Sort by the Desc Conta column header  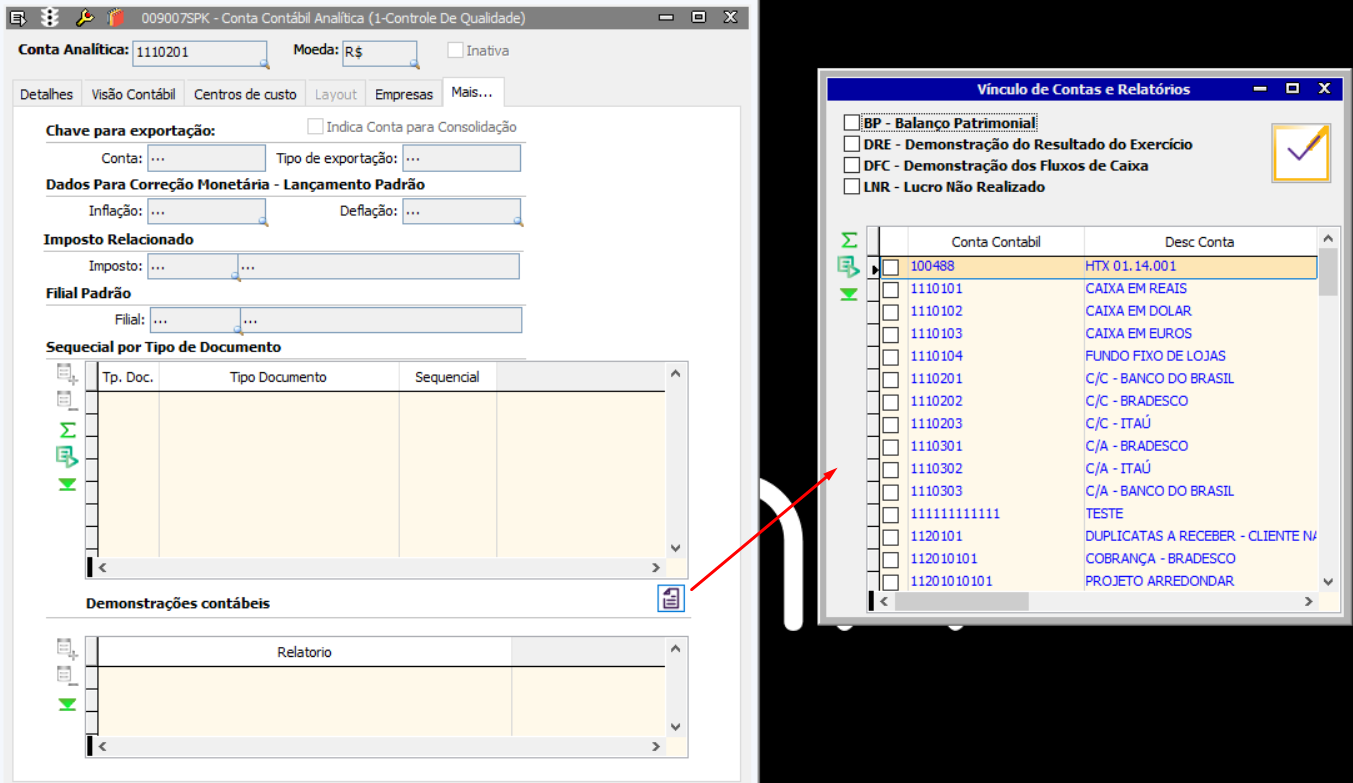tap(1199, 241)
